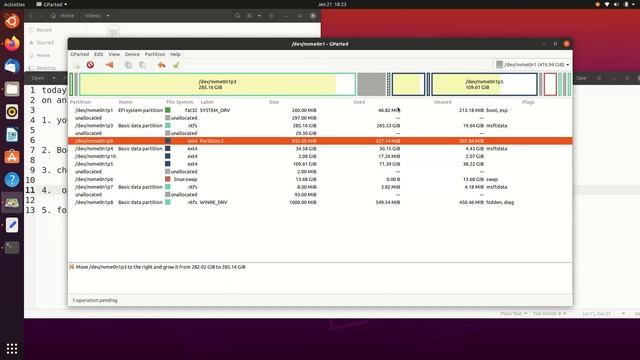
Task: Click the green fat32 color swatch
Action: [168, 110]
